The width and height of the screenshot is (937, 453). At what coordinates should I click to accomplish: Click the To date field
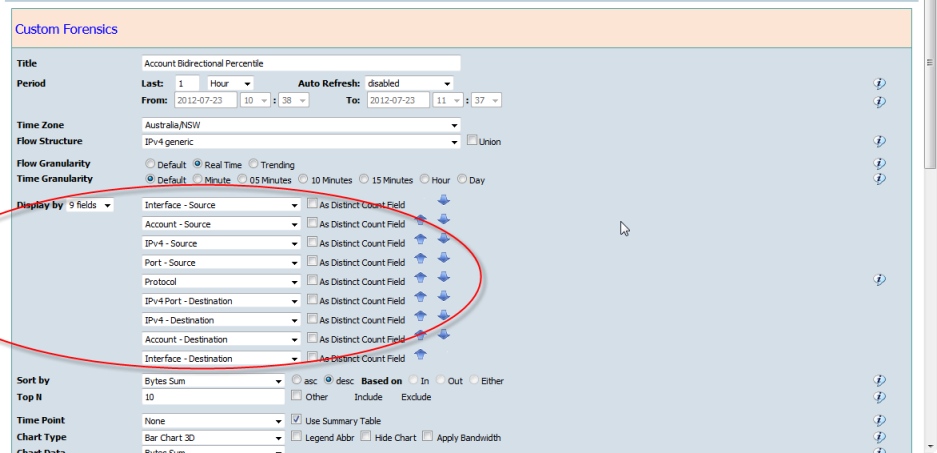pos(398,100)
